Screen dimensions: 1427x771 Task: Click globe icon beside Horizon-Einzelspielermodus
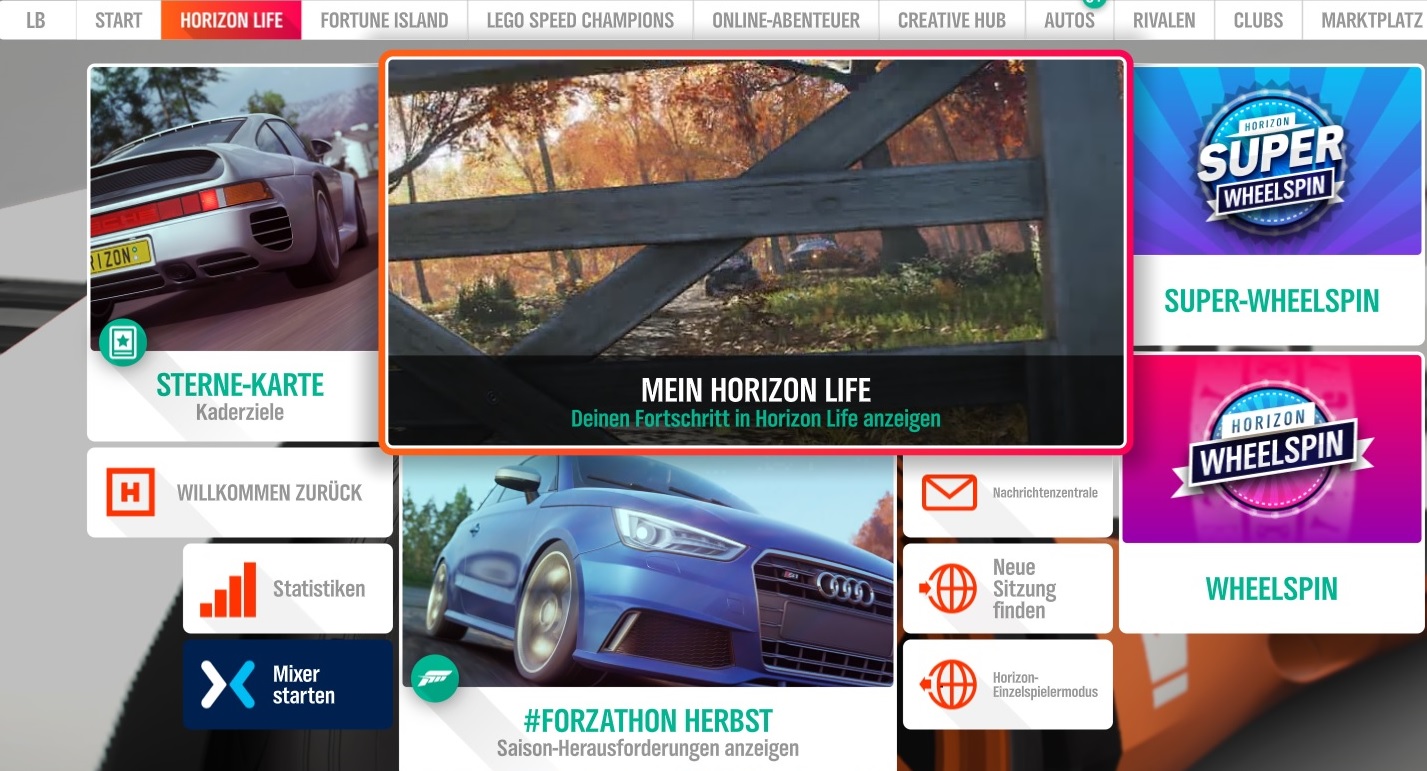click(948, 685)
